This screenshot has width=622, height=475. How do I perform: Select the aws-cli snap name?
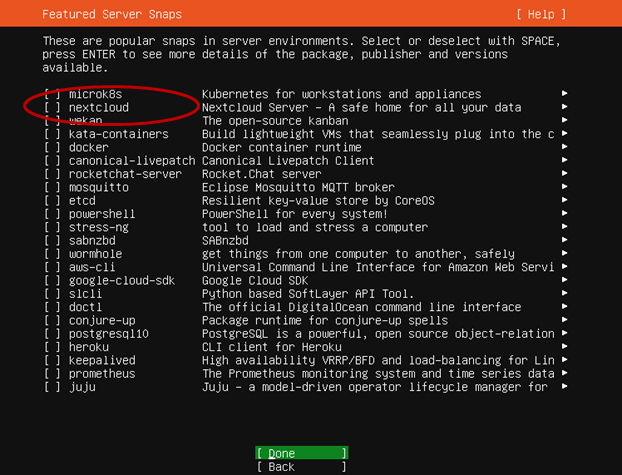point(92,267)
